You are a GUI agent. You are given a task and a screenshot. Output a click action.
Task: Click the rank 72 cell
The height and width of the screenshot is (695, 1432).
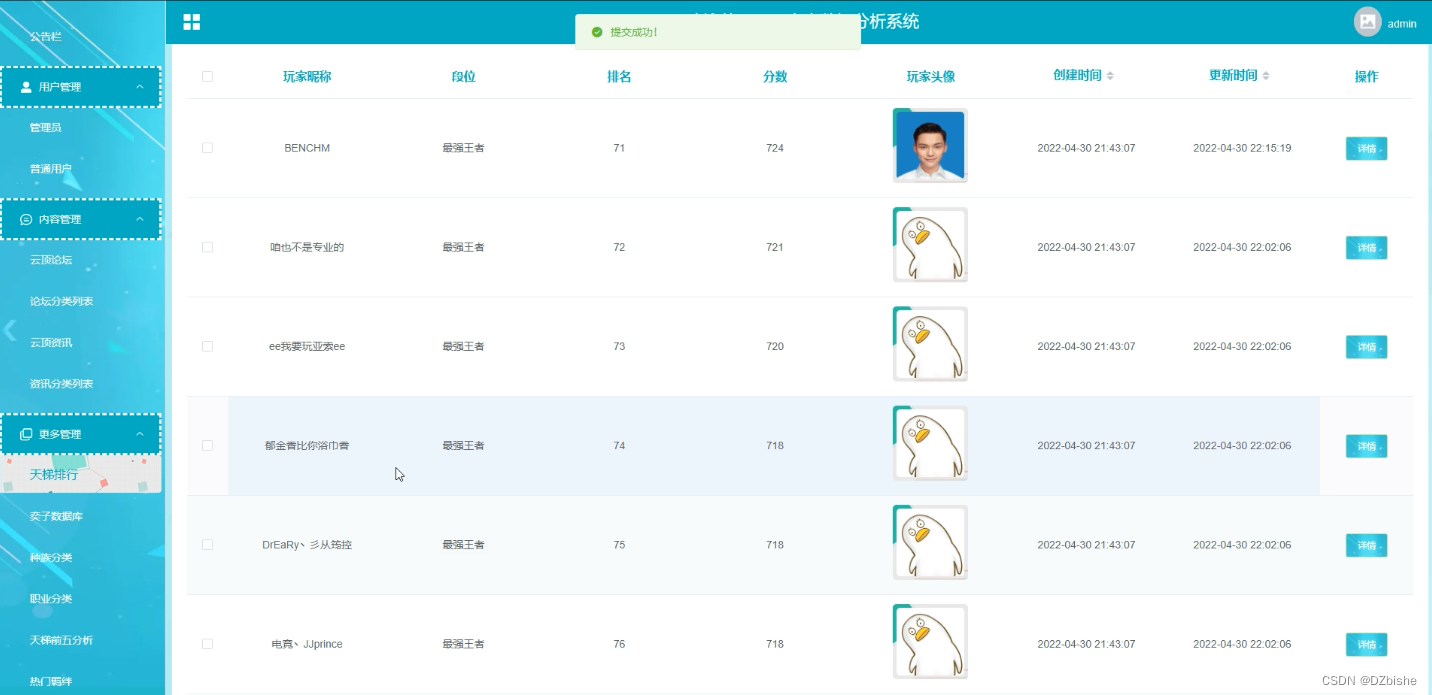[619, 247]
